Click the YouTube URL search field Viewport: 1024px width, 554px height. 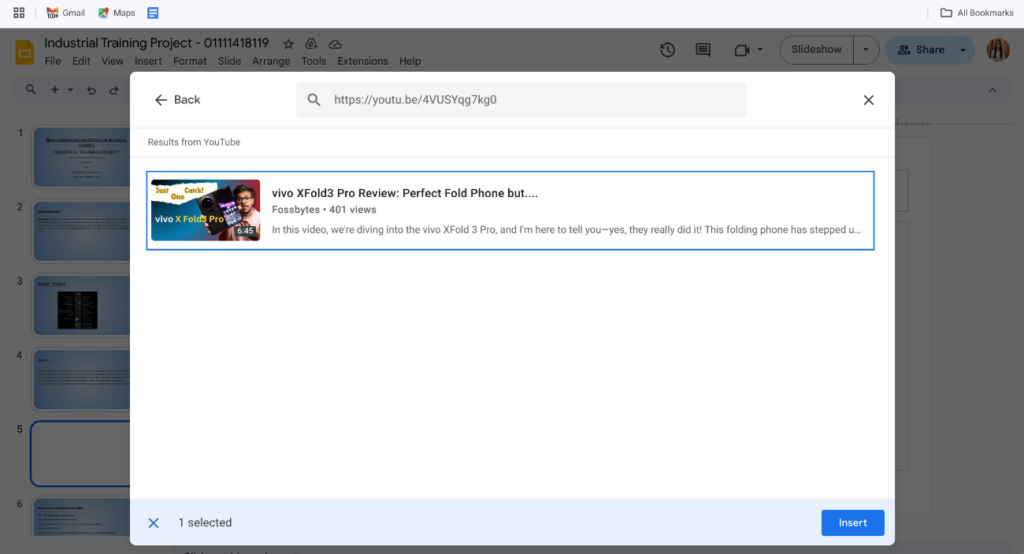pos(530,100)
